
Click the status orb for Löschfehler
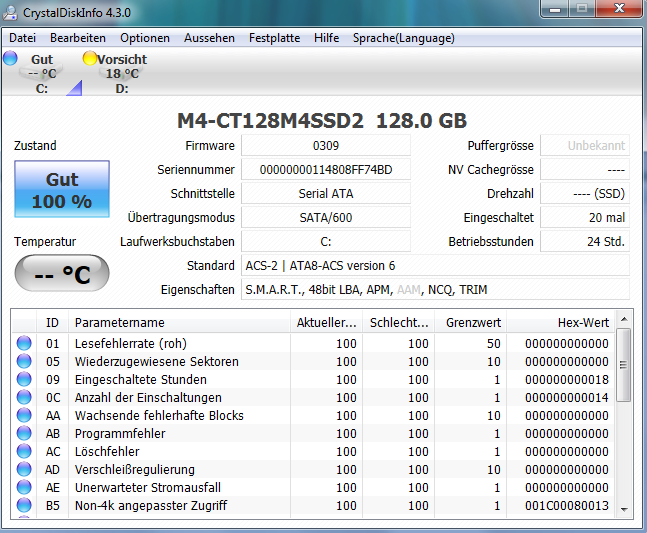(x=24, y=451)
